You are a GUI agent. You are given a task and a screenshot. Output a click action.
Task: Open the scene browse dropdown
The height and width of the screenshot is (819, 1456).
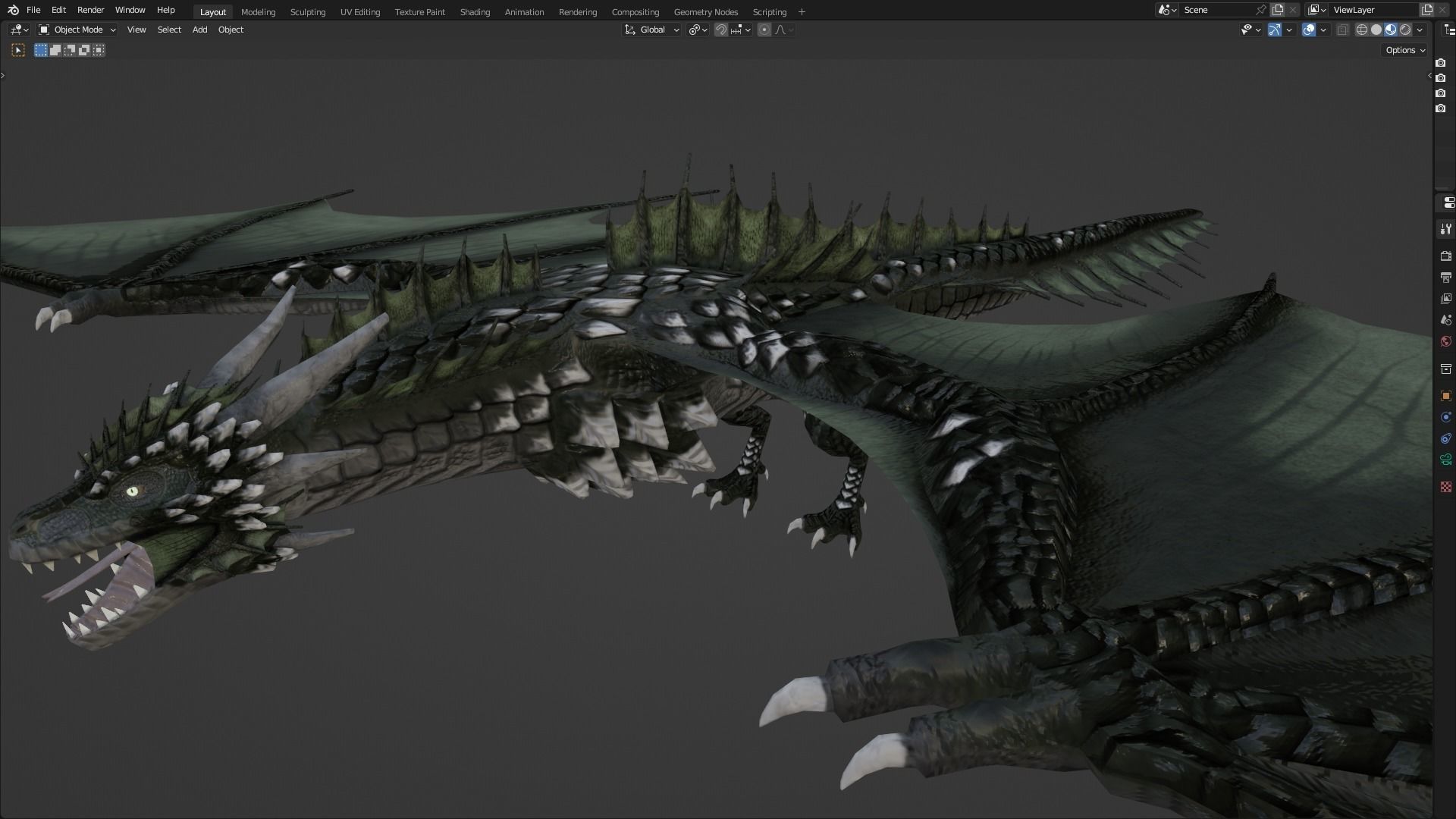[1167, 10]
